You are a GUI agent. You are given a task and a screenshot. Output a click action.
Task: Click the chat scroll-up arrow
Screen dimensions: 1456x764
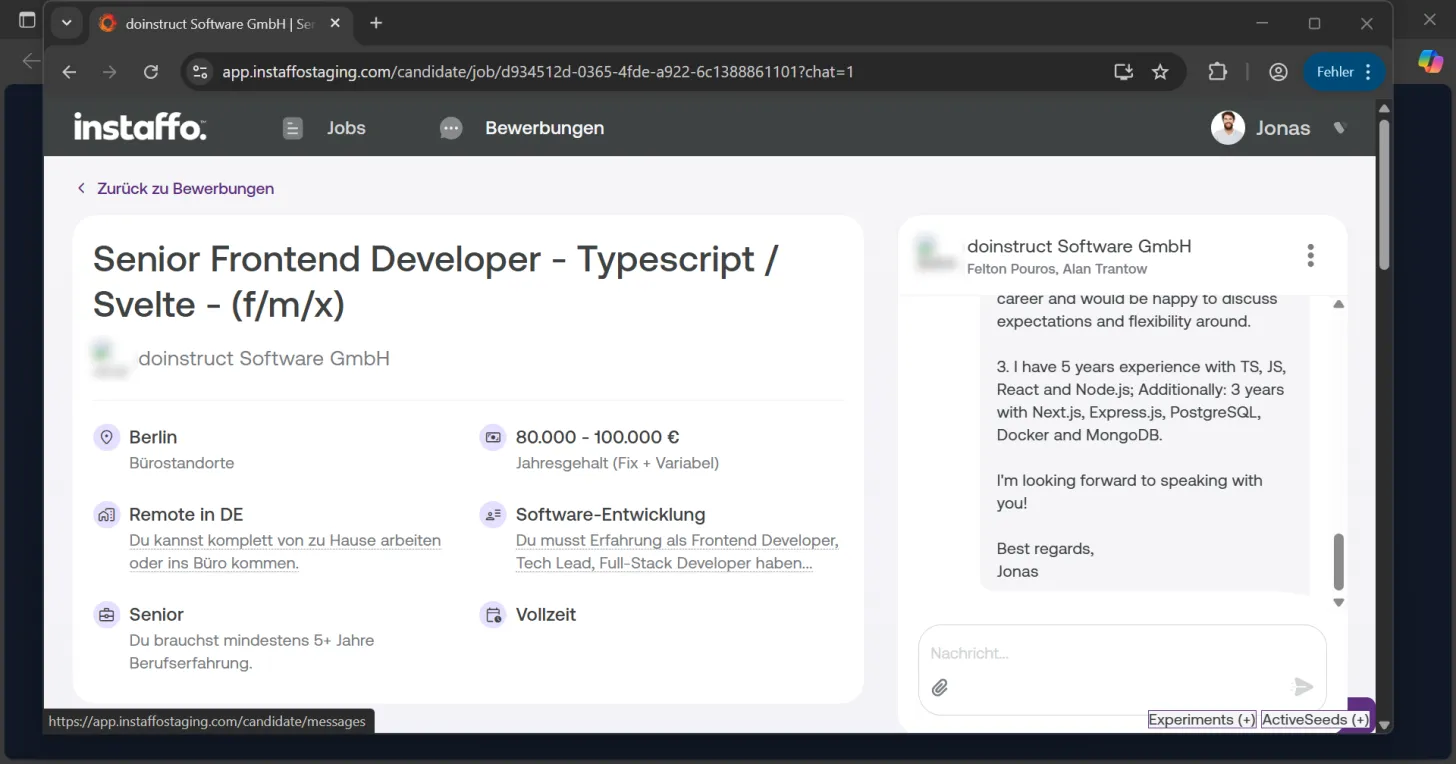tap(1339, 304)
